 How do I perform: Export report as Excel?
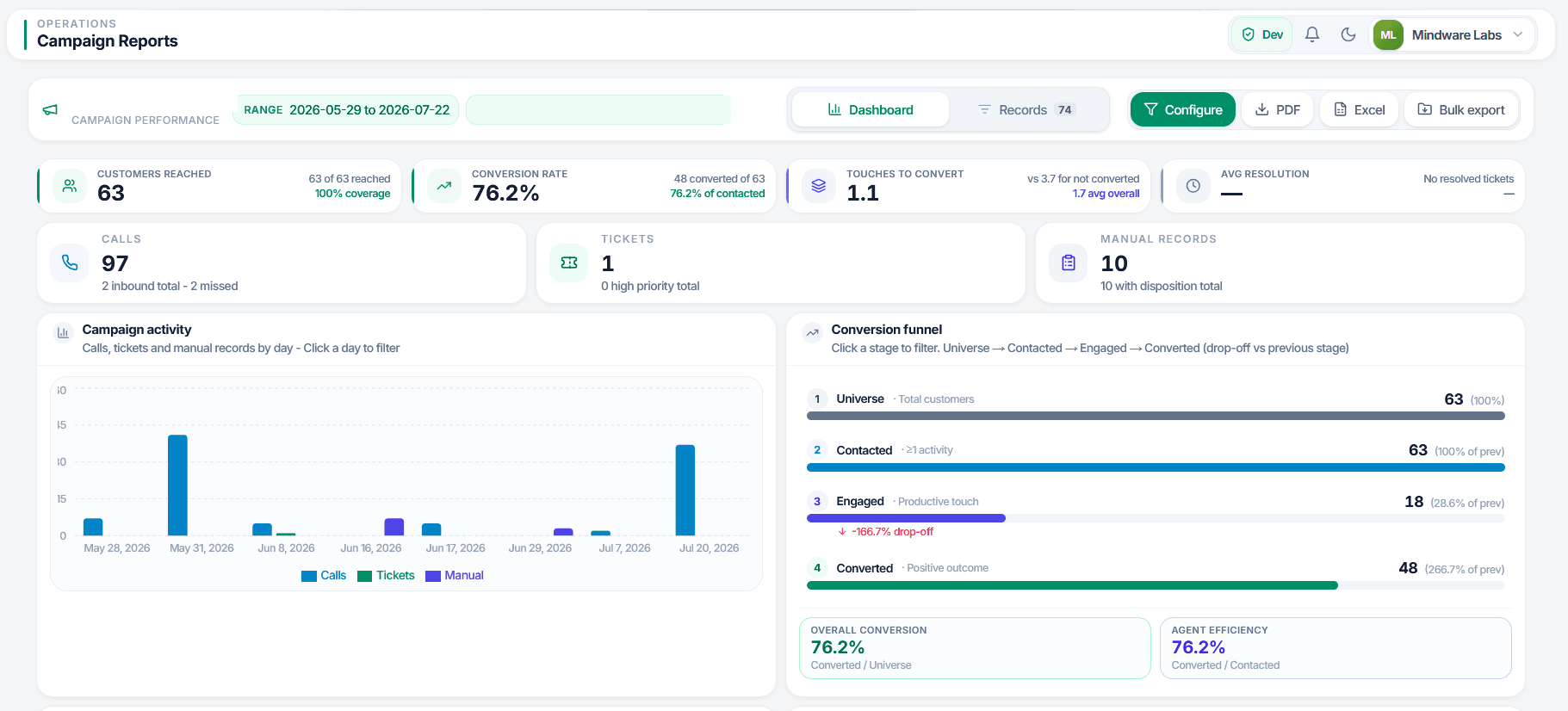pyautogui.click(x=1360, y=109)
